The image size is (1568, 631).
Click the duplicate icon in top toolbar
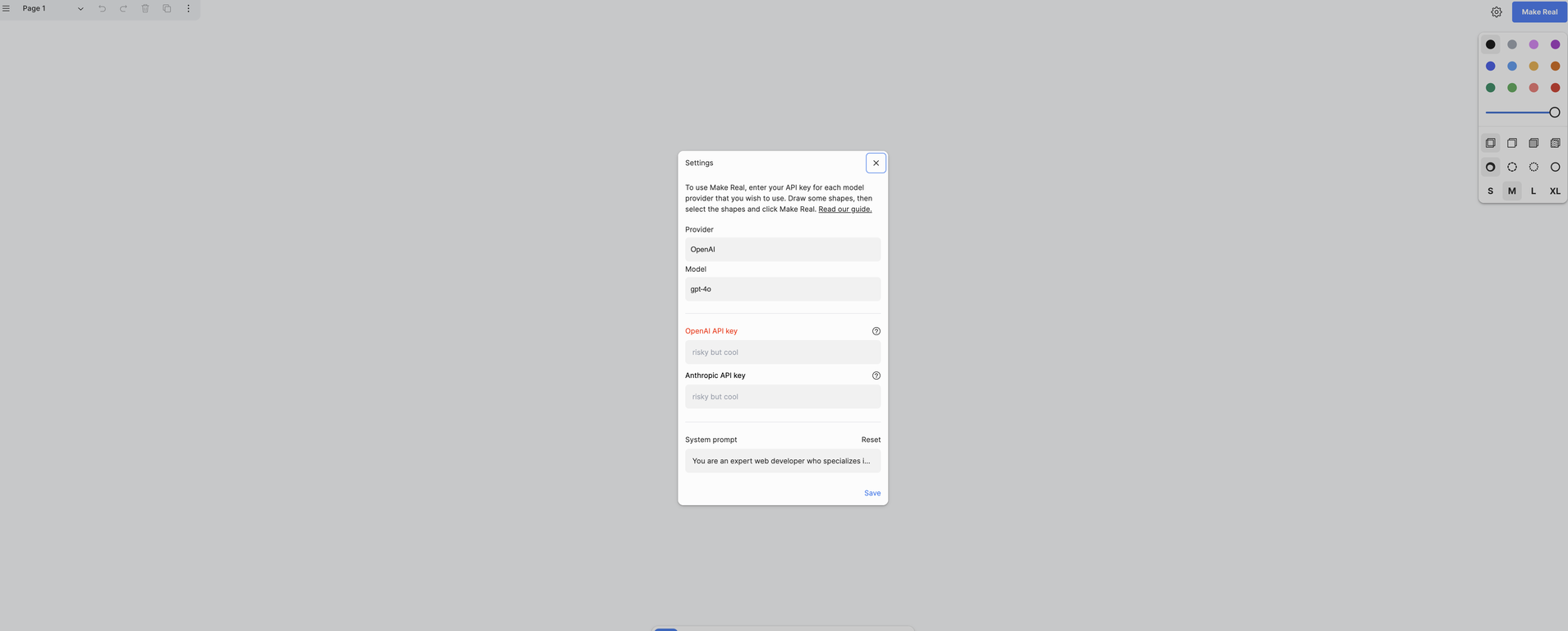(x=167, y=8)
